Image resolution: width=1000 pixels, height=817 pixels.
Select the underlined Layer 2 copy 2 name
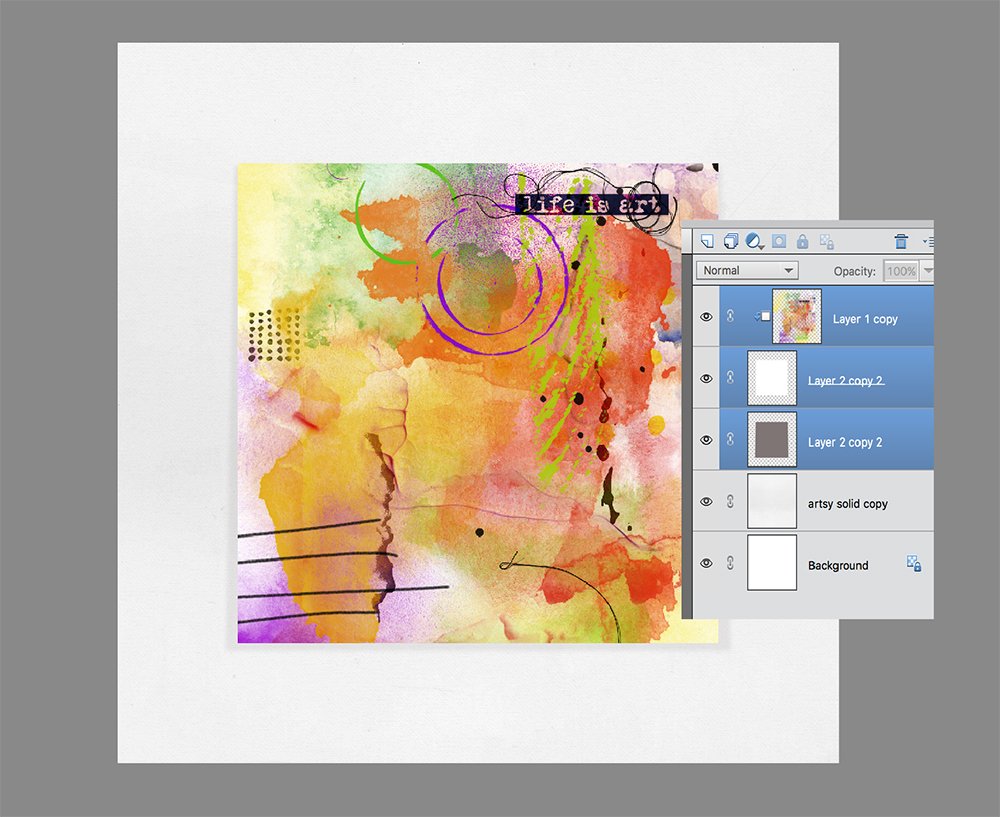(x=846, y=381)
